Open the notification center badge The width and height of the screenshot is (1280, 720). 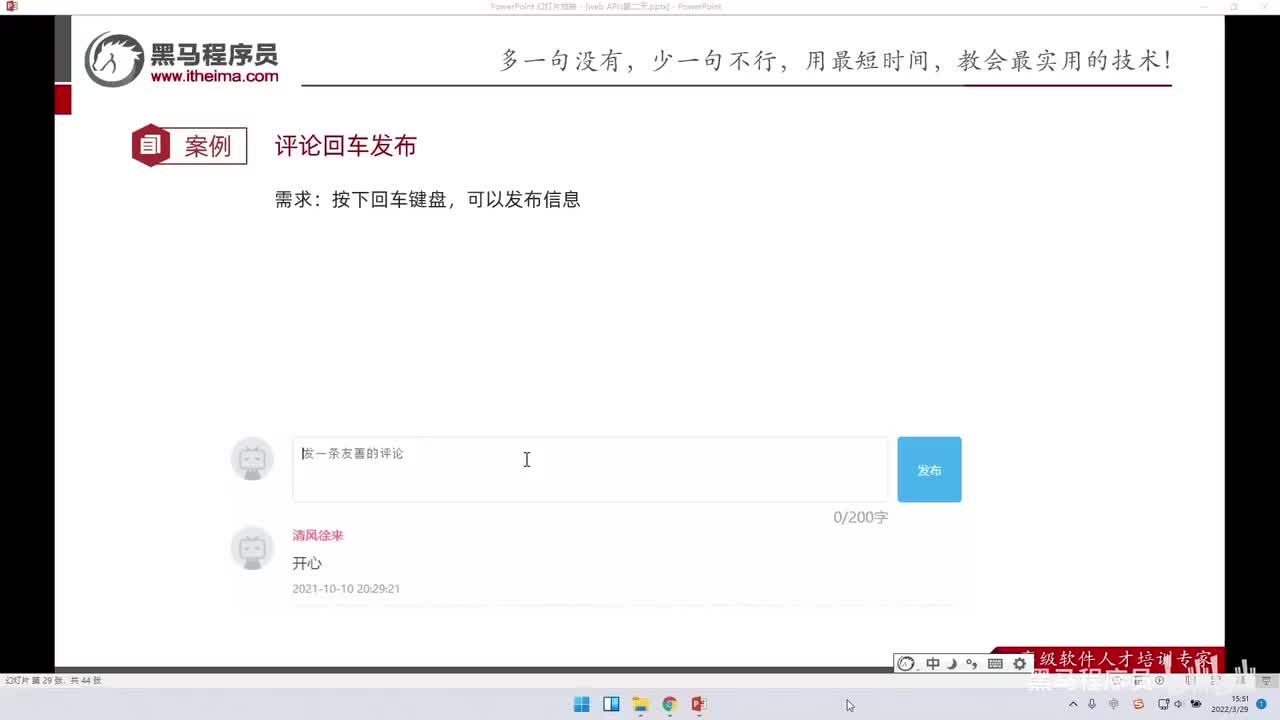[1261, 704]
